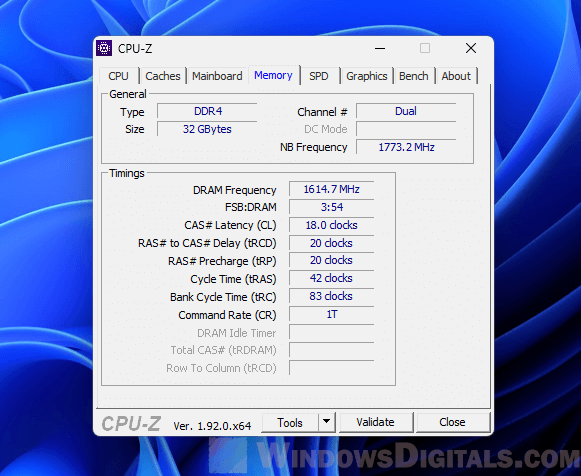581x476 pixels.
Task: Click the CAS# Latency value 18.0 clocks
Action: click(x=332, y=225)
